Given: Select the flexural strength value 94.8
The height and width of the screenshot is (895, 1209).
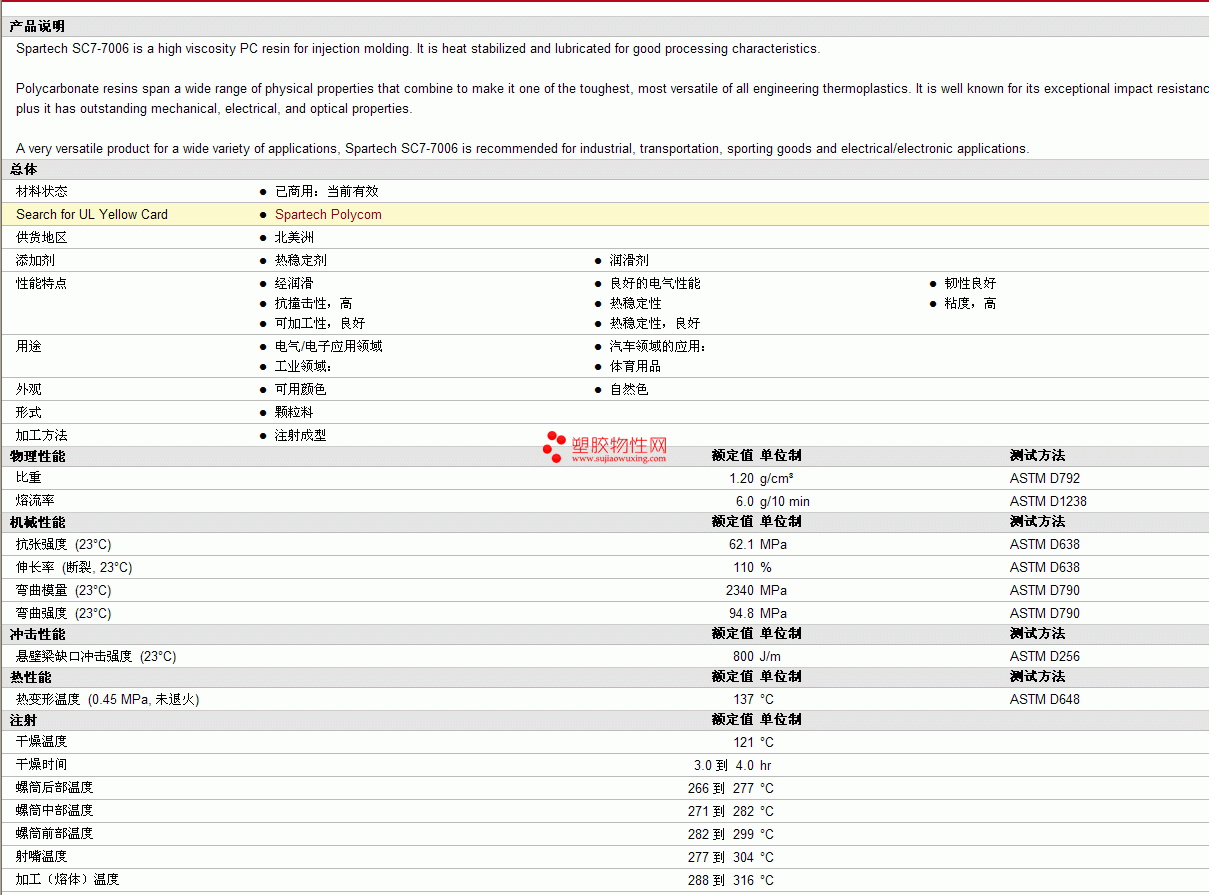Looking at the screenshot, I should pyautogui.click(x=742, y=613).
